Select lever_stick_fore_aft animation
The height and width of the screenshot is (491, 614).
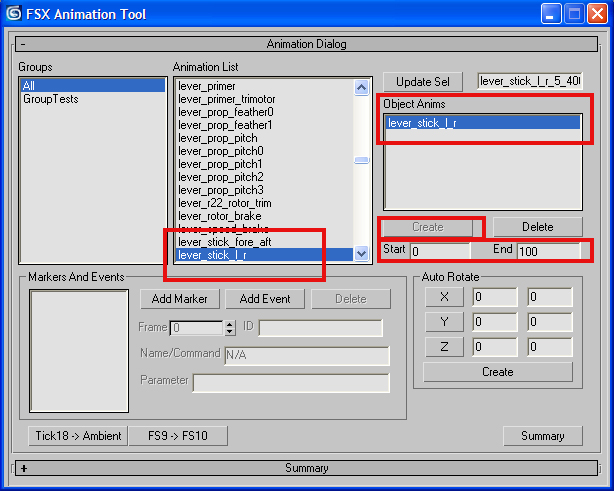[x=264, y=242]
